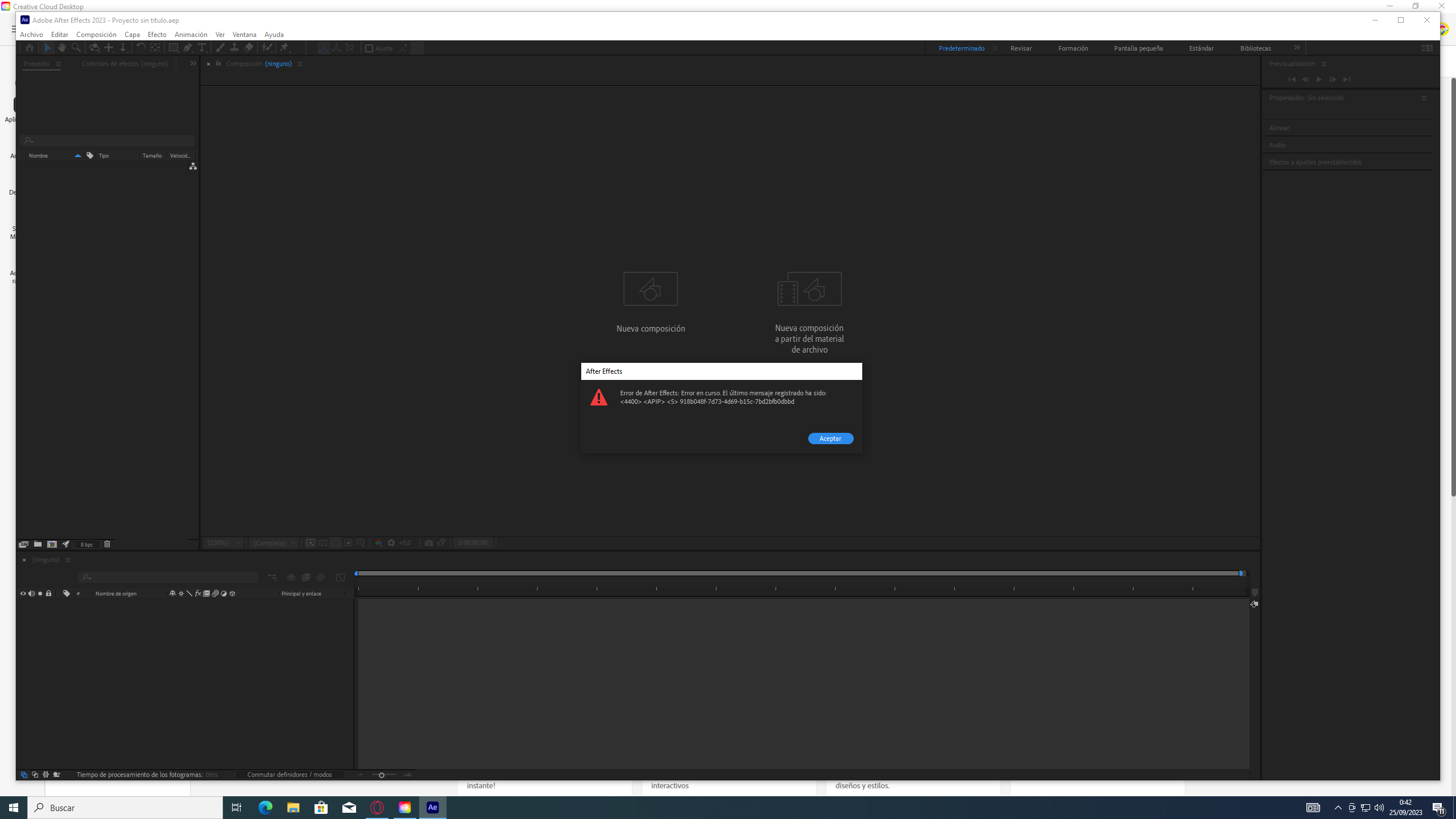Open the channel display RGB dropdown

pyautogui.click(x=379, y=543)
